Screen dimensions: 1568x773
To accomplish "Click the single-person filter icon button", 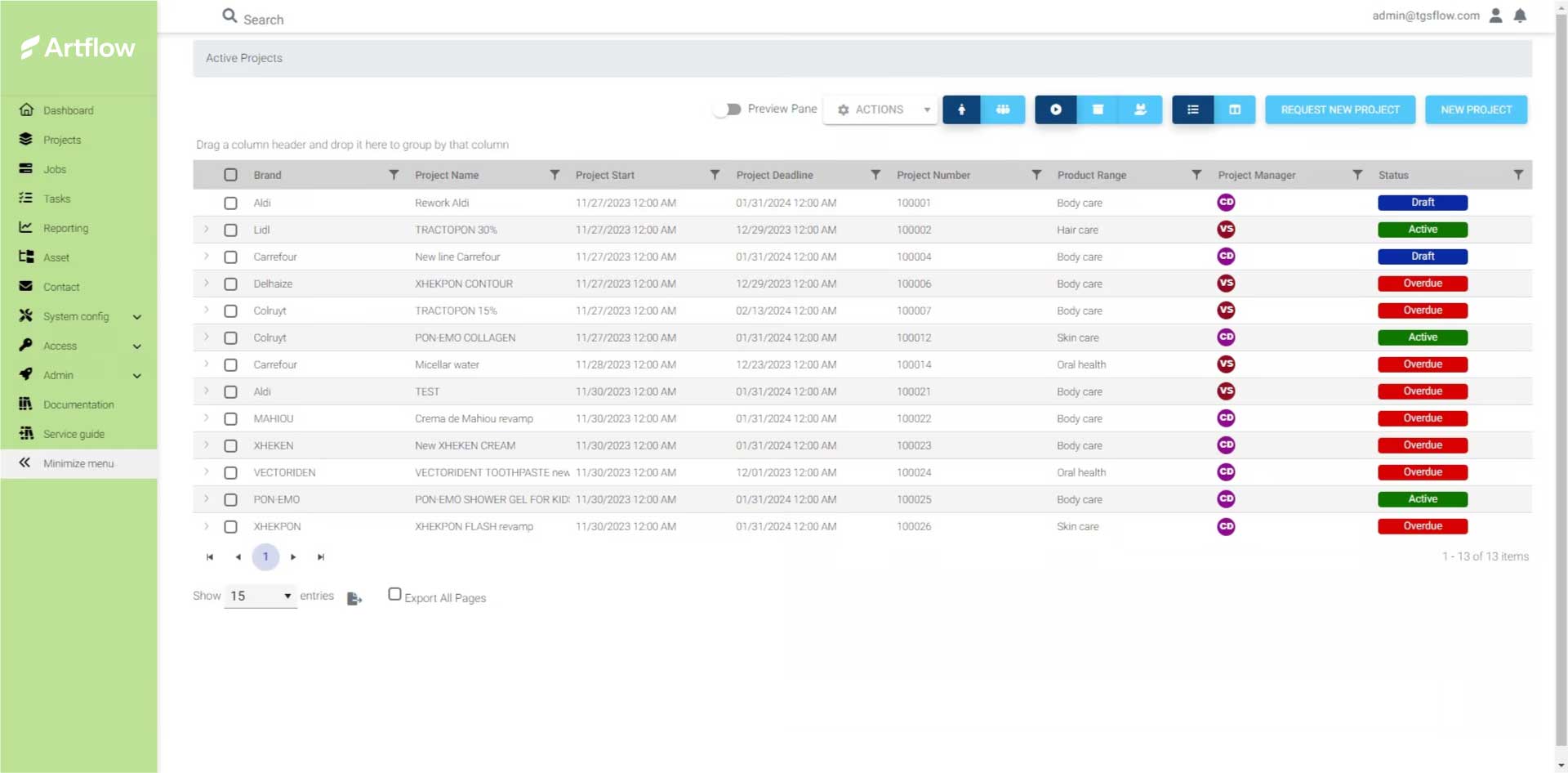I will [x=962, y=109].
